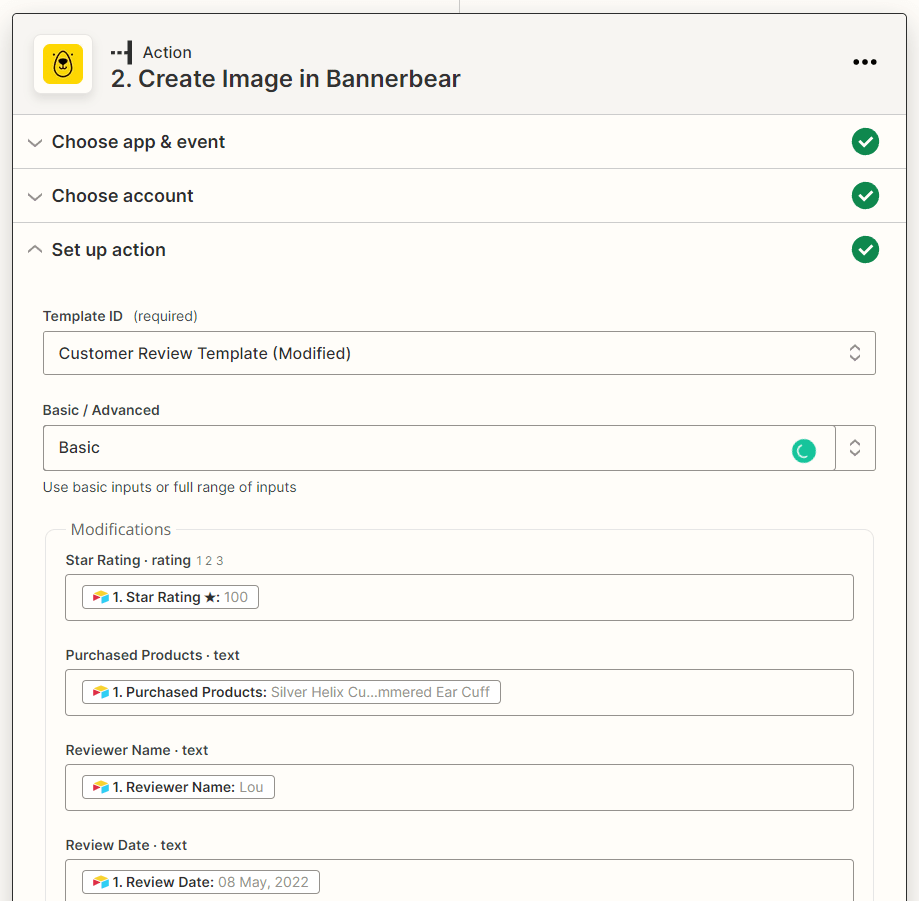Click Airtable icon in Review Date pill
Image resolution: width=919 pixels, height=901 pixels.
coord(101,882)
